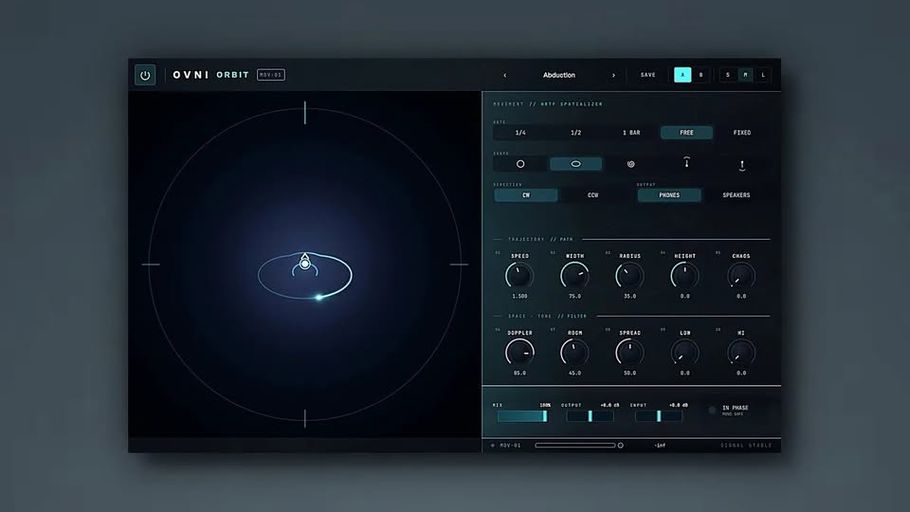Click the WIDTH value 75.0

coord(575,296)
